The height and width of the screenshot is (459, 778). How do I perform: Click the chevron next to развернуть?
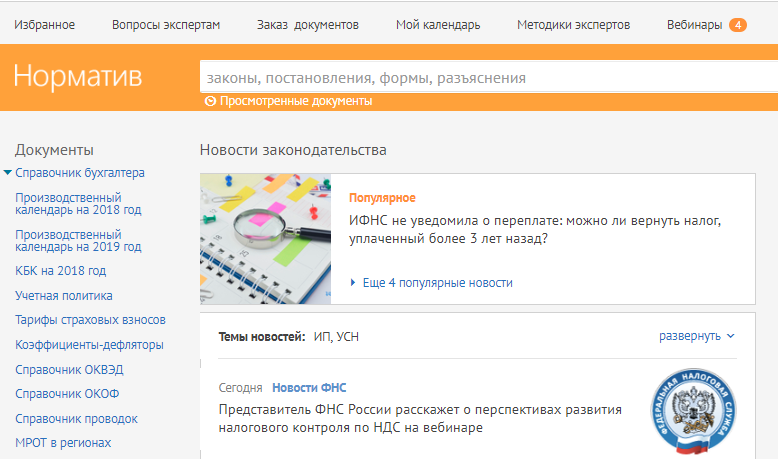pos(730,336)
